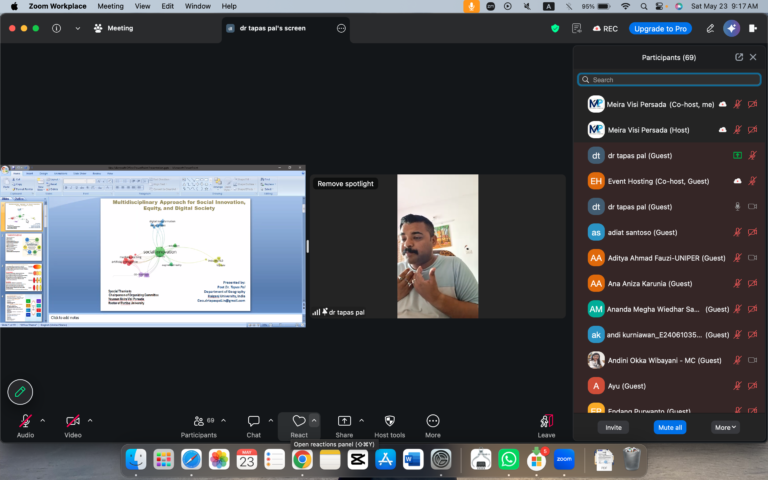Click Upgrade to Pro button
768x480 pixels.
point(660,28)
